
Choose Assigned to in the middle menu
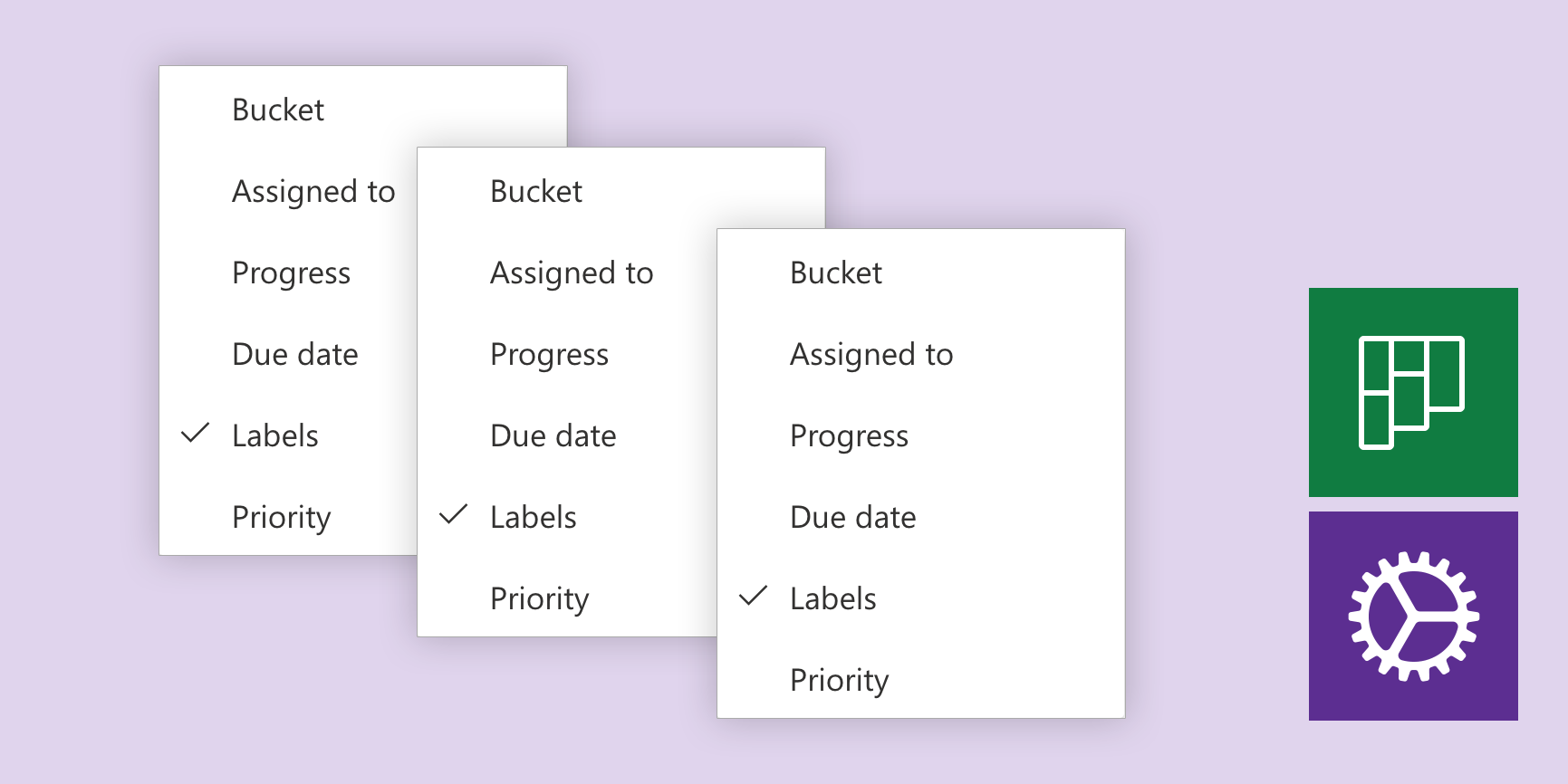pos(572,273)
